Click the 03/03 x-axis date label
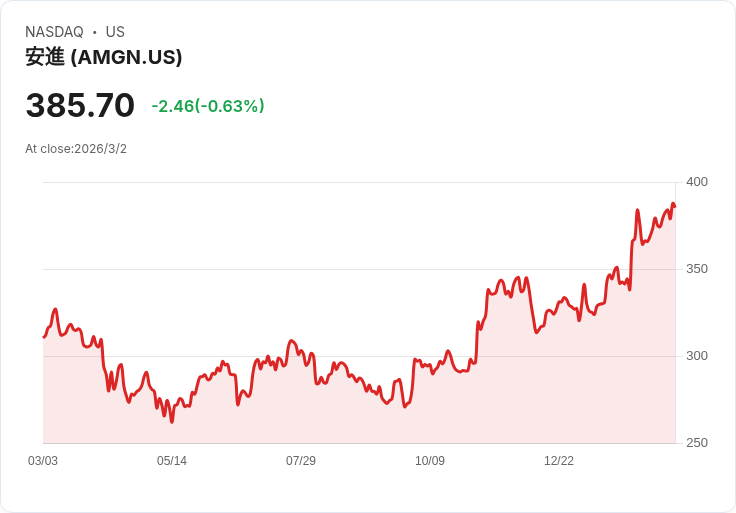 coord(43,461)
